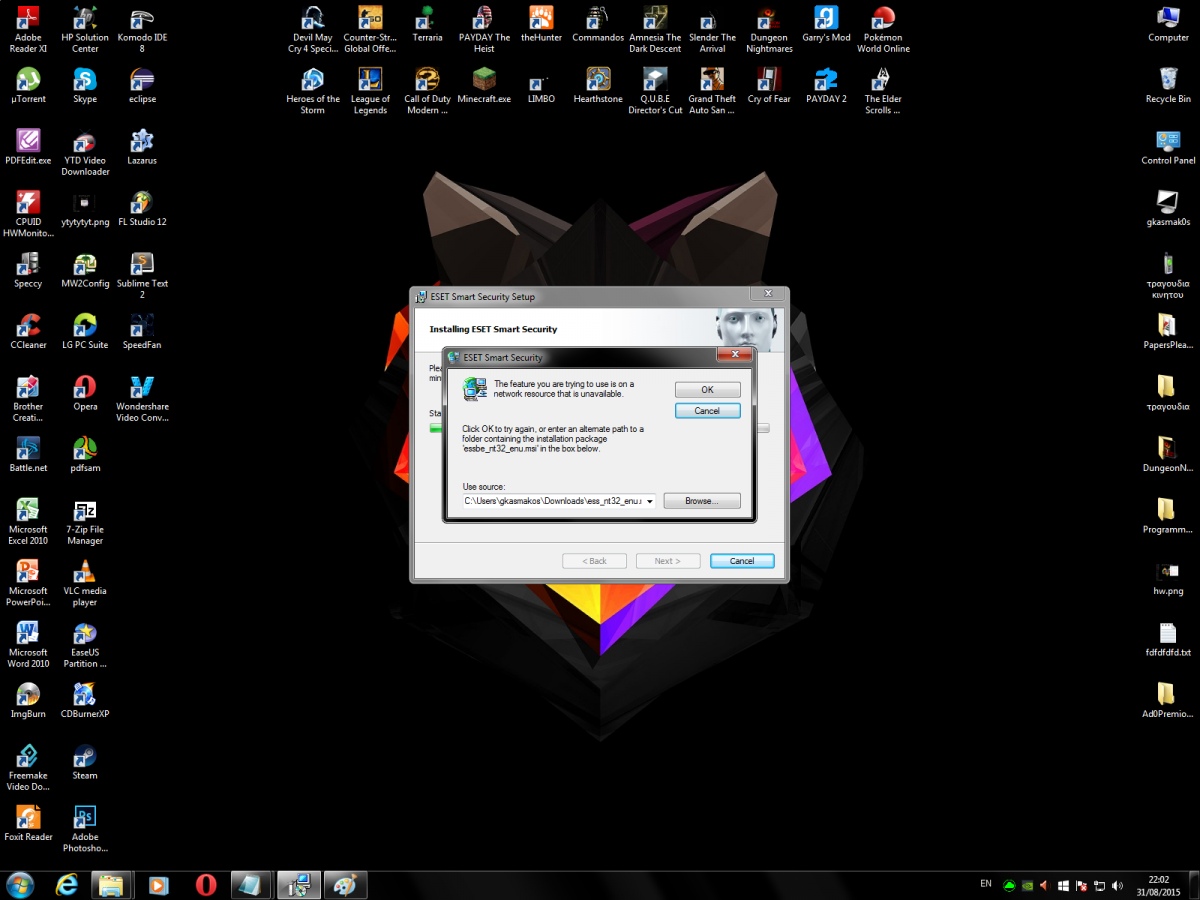This screenshot has width=1200, height=900.
Task: Click the Browse... button for source path
Action: pos(701,501)
